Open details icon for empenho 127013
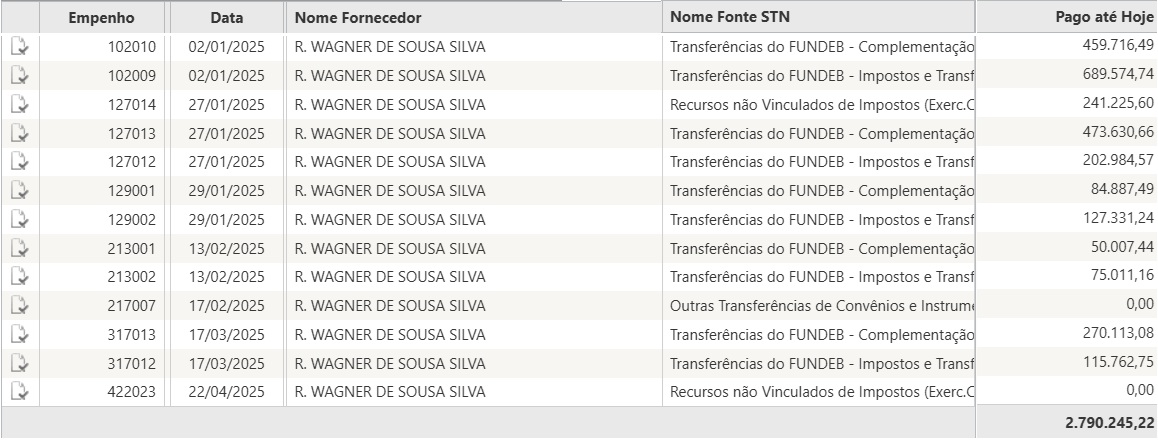The width and height of the screenshot is (1158, 441). click(19, 134)
